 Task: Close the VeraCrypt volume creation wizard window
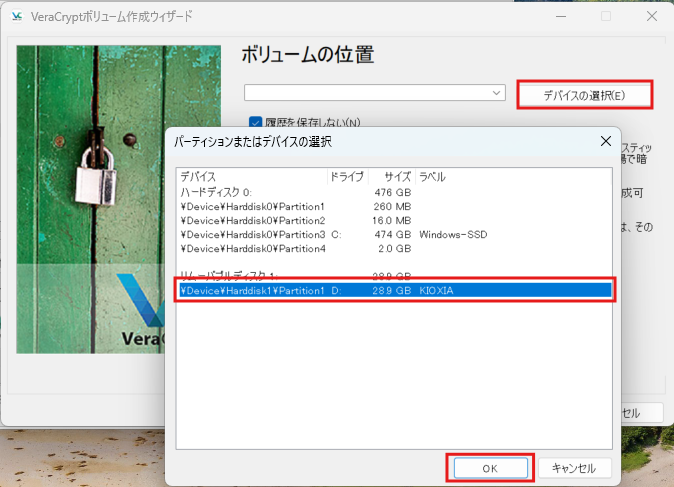[x=652, y=16]
